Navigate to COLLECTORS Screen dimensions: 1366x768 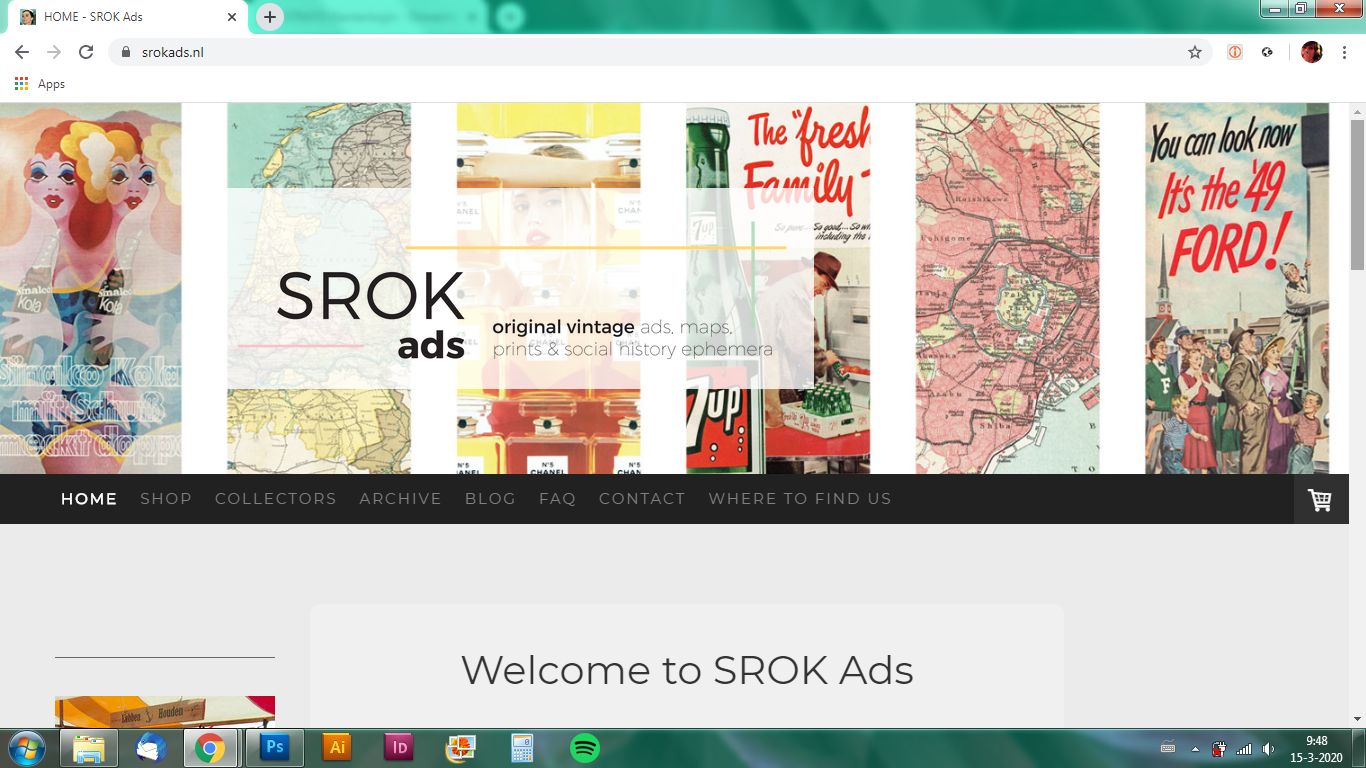(x=276, y=499)
